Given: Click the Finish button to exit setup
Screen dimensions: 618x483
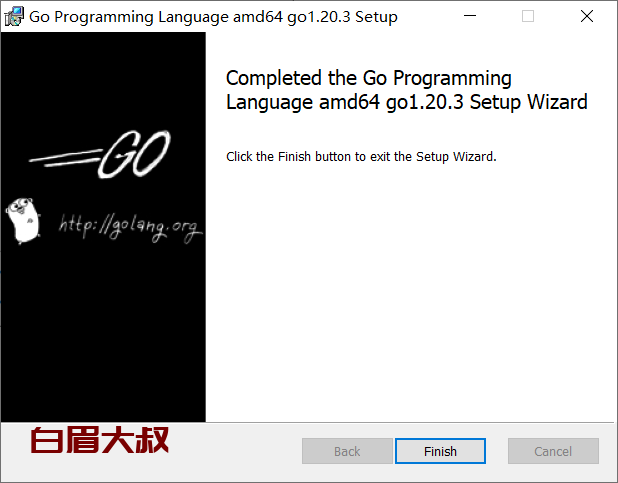Looking at the screenshot, I should click(x=440, y=451).
